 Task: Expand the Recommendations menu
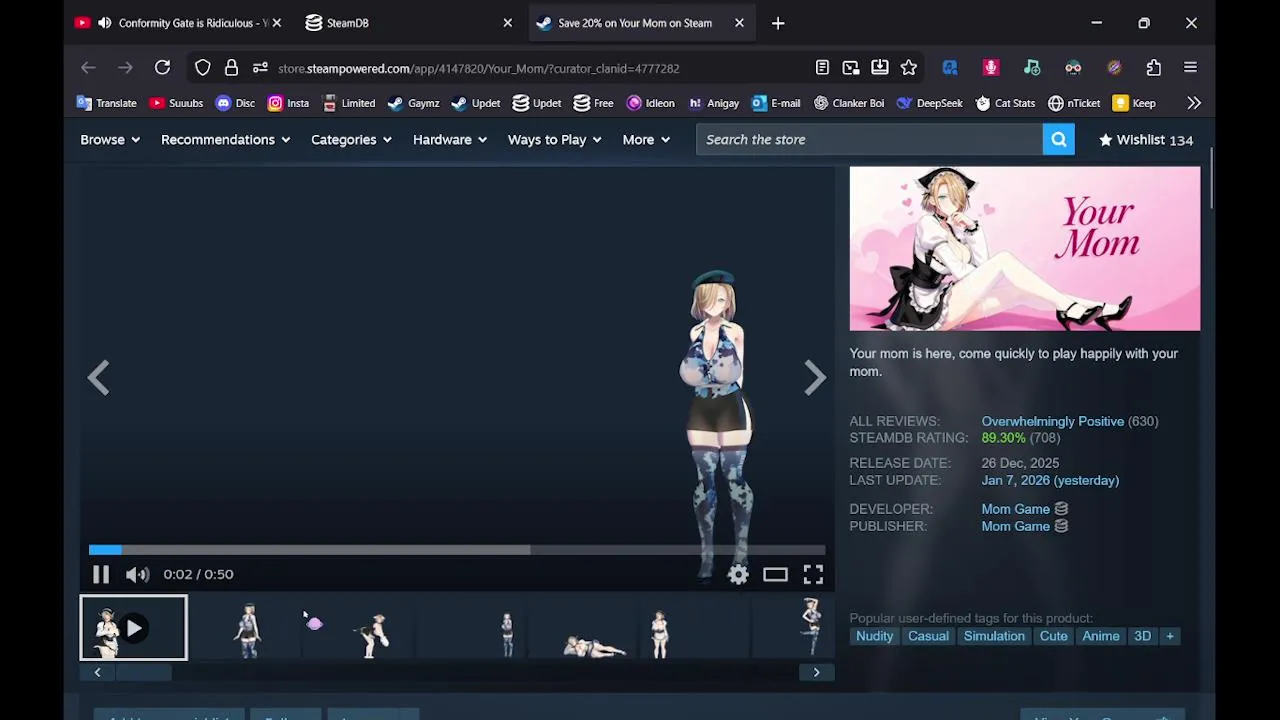click(225, 140)
